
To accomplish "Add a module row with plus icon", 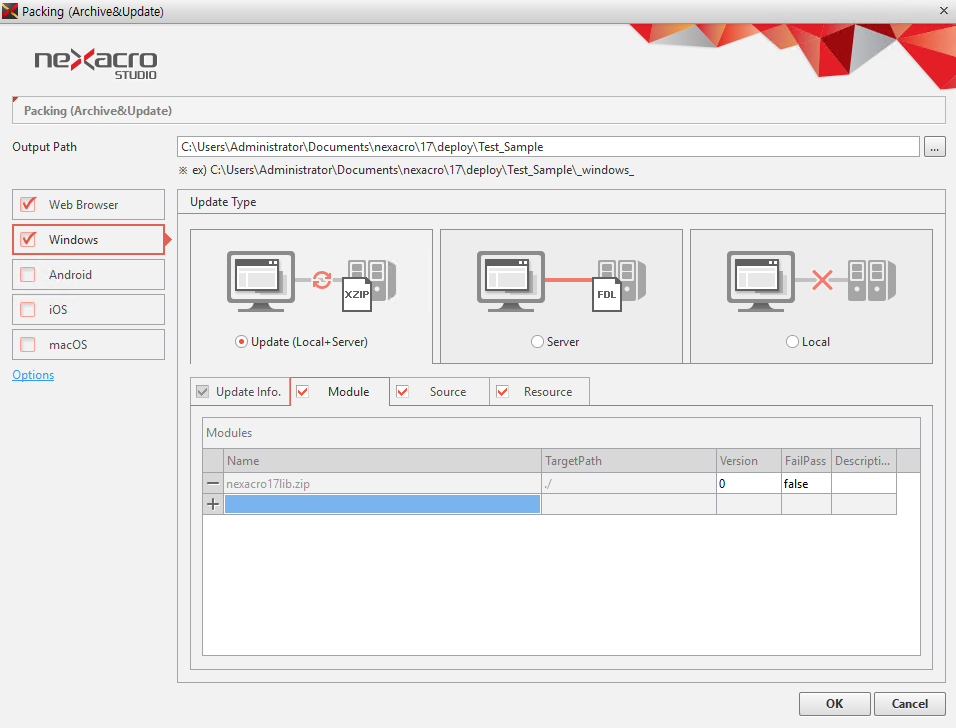I will pyautogui.click(x=213, y=505).
